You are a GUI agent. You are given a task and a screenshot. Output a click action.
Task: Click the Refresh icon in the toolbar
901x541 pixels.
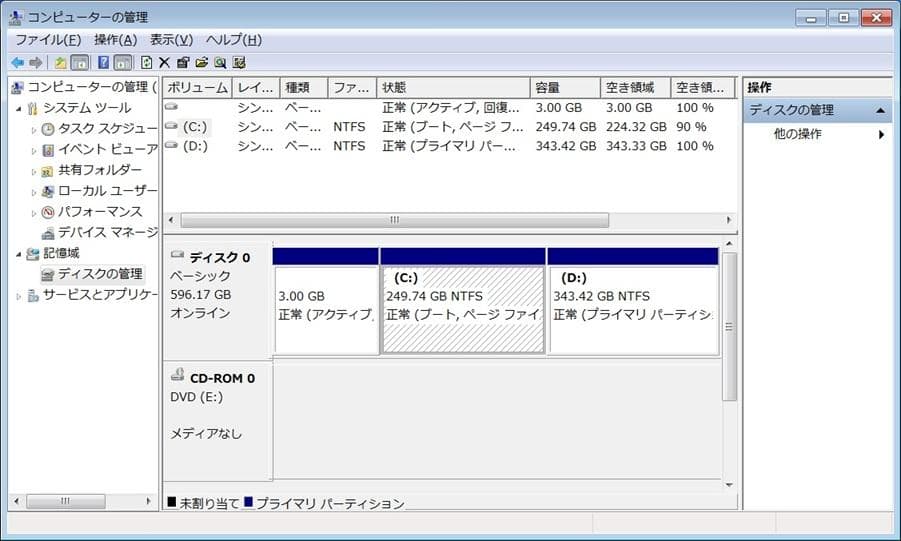click(x=147, y=62)
